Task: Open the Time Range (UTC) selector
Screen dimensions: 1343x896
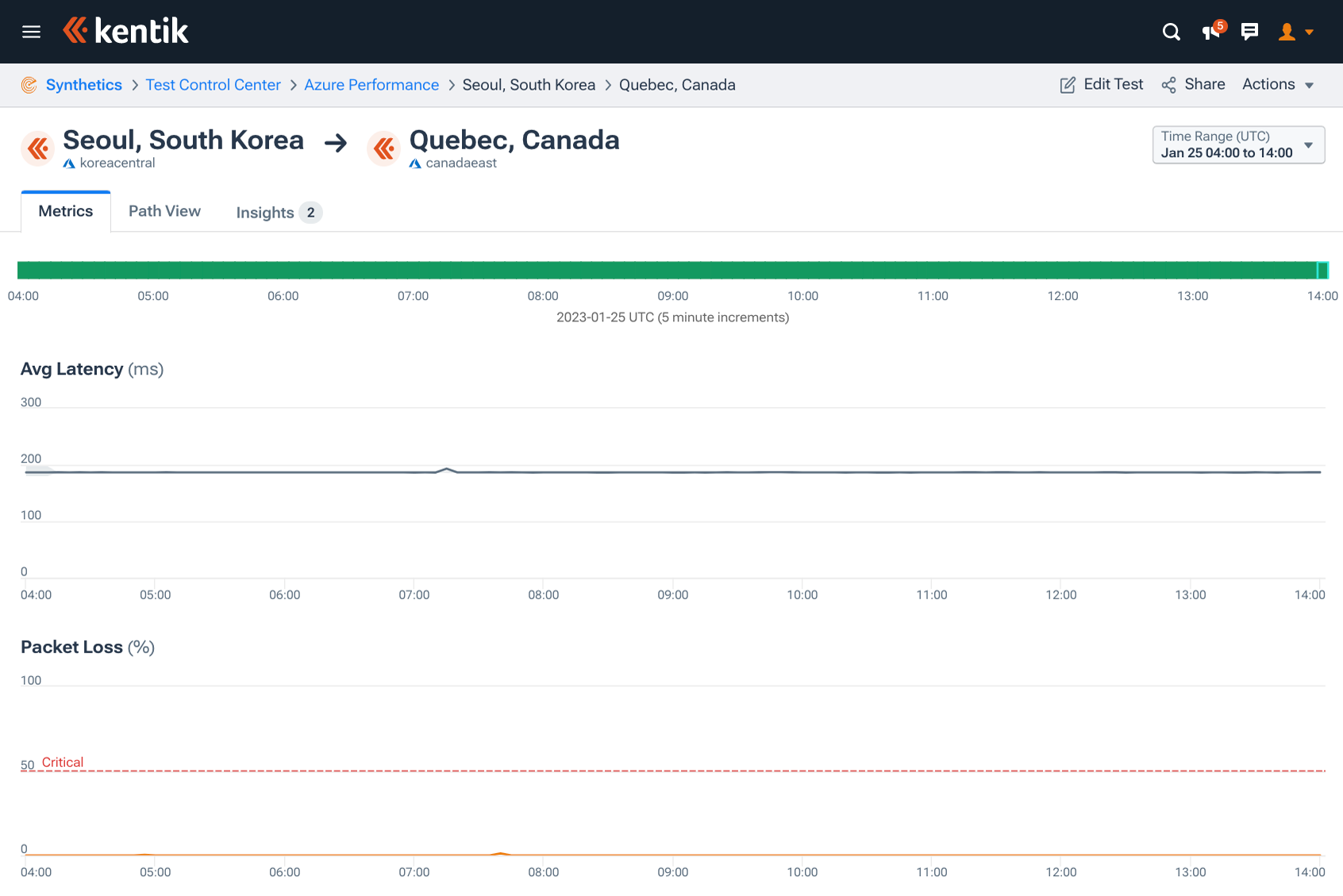Action: (1238, 144)
